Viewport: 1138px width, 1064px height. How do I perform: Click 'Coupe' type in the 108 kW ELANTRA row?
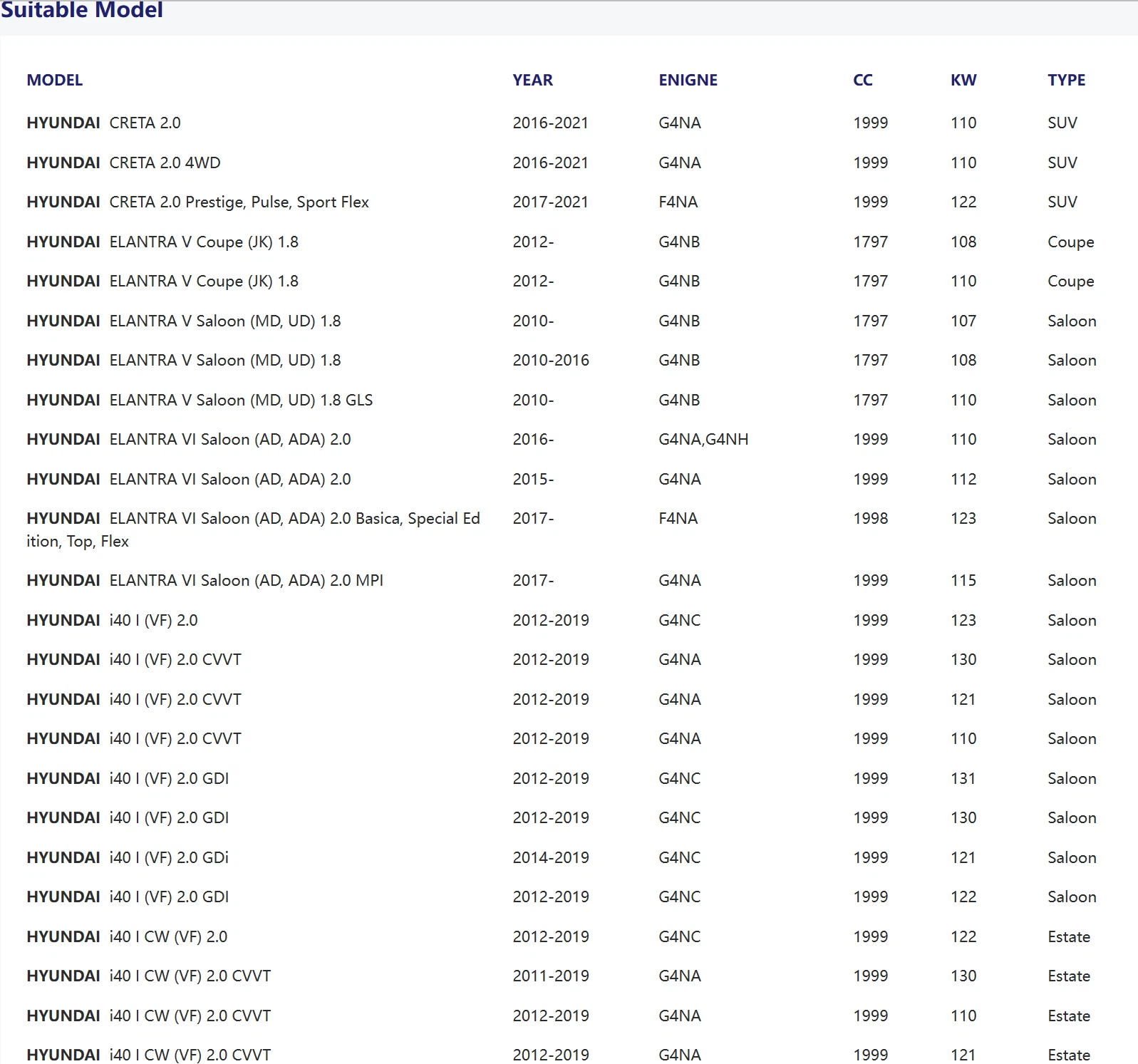[1070, 242]
